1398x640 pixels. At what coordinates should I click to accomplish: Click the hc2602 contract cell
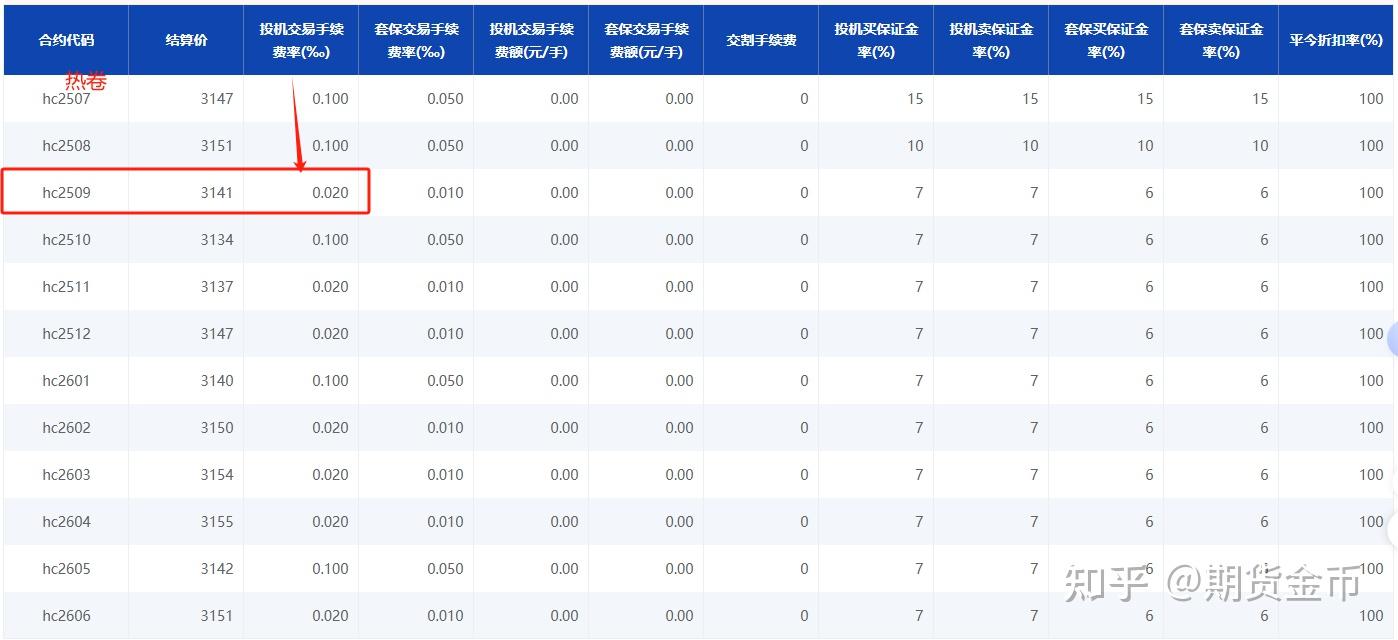pos(66,428)
